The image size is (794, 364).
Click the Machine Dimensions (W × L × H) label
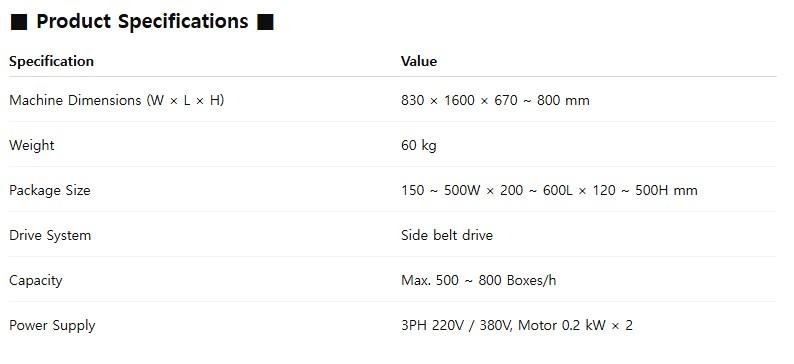[116, 100]
